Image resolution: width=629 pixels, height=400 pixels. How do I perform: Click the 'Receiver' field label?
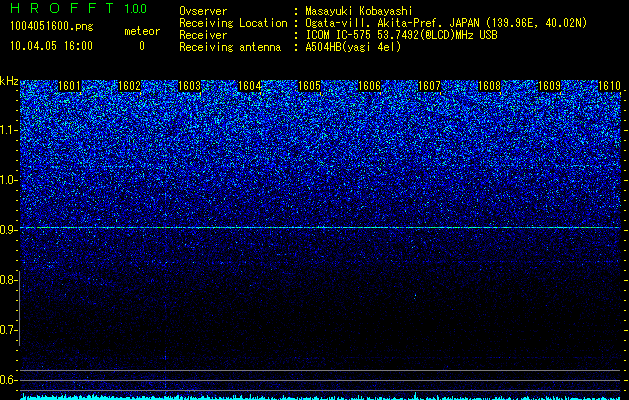pos(203,35)
